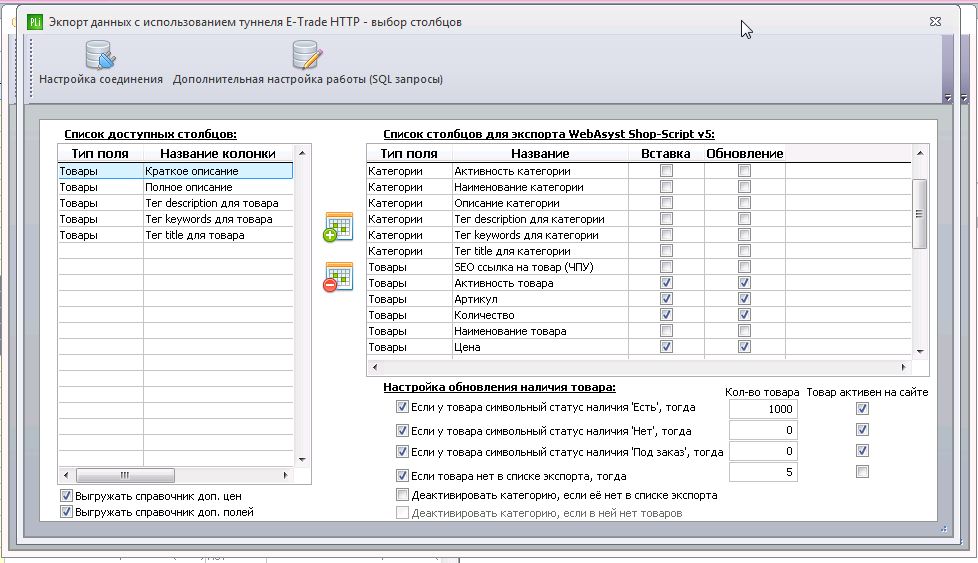The height and width of the screenshot is (563, 978).
Task: Toggle Вставка checkbox for 'Активность товара'
Action: (x=667, y=282)
